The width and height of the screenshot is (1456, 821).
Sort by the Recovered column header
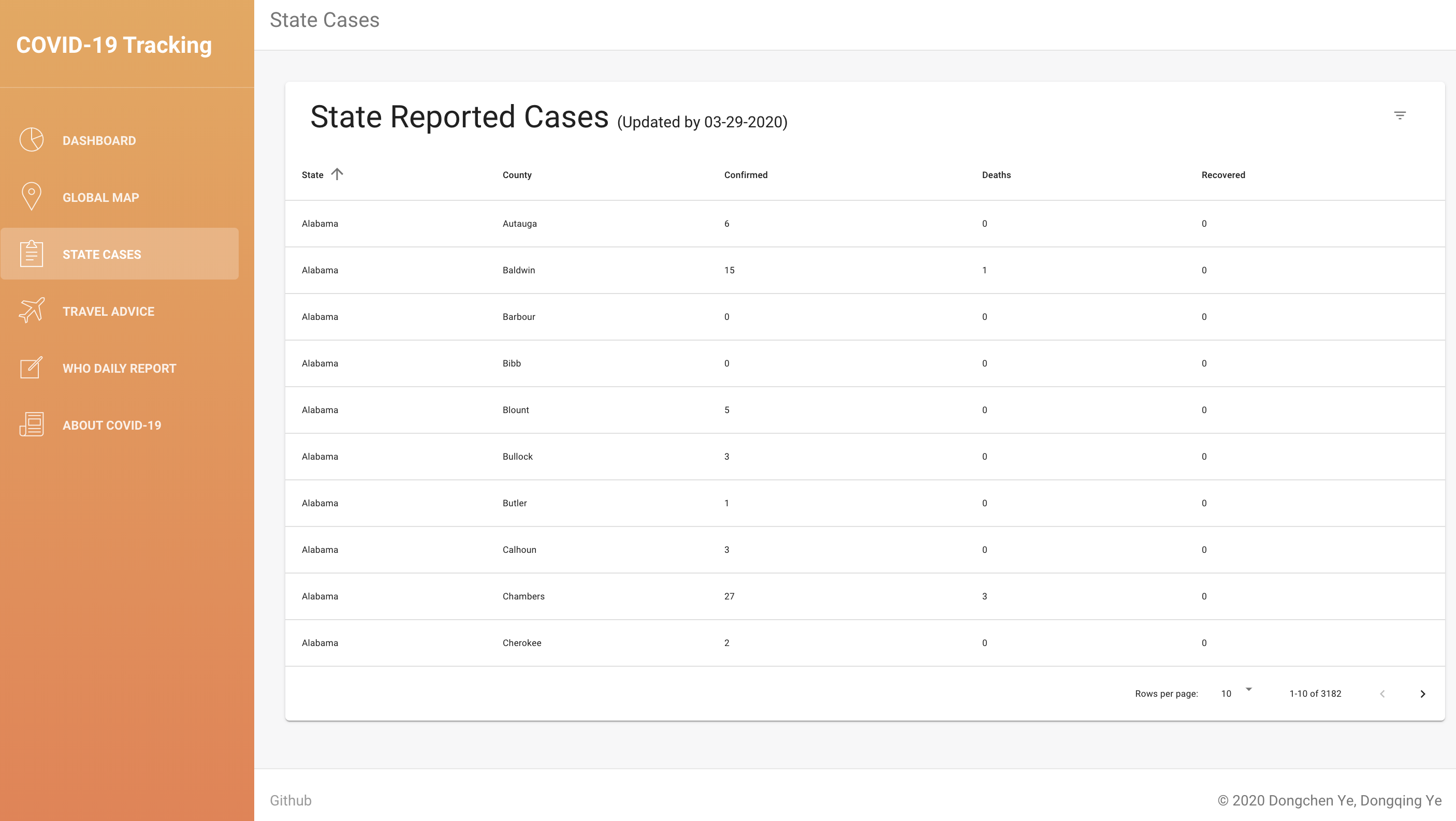pos(1223,175)
